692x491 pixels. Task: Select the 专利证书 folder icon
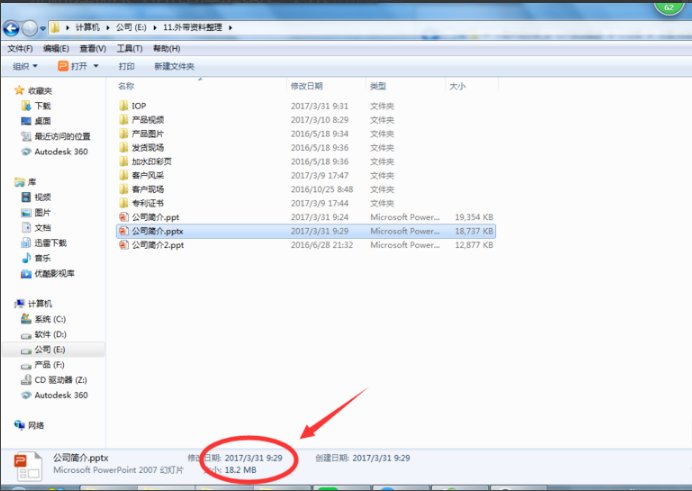[124, 203]
